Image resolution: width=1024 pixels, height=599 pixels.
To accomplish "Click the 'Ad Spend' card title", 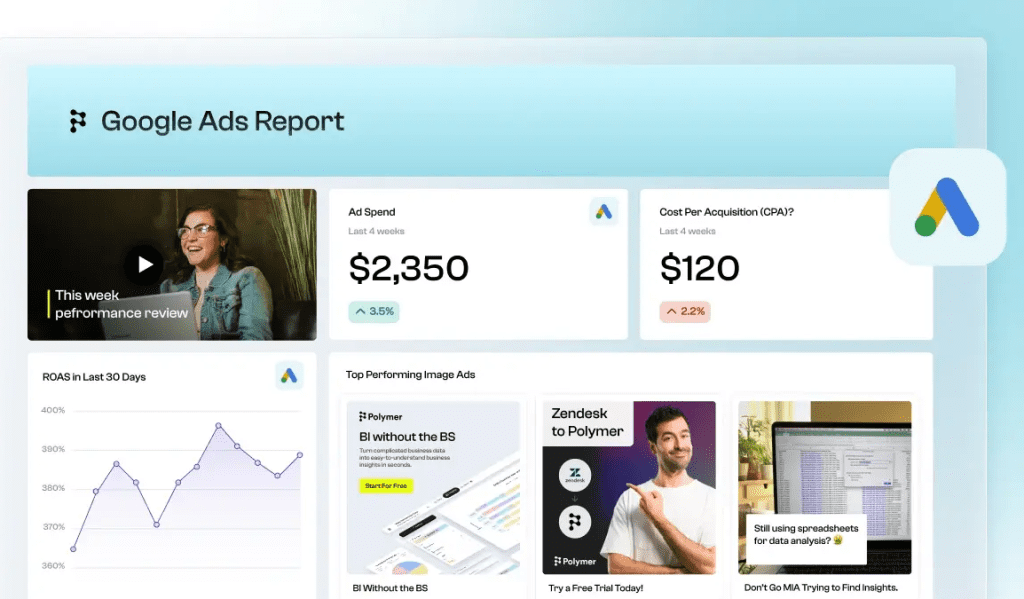I will click(372, 212).
